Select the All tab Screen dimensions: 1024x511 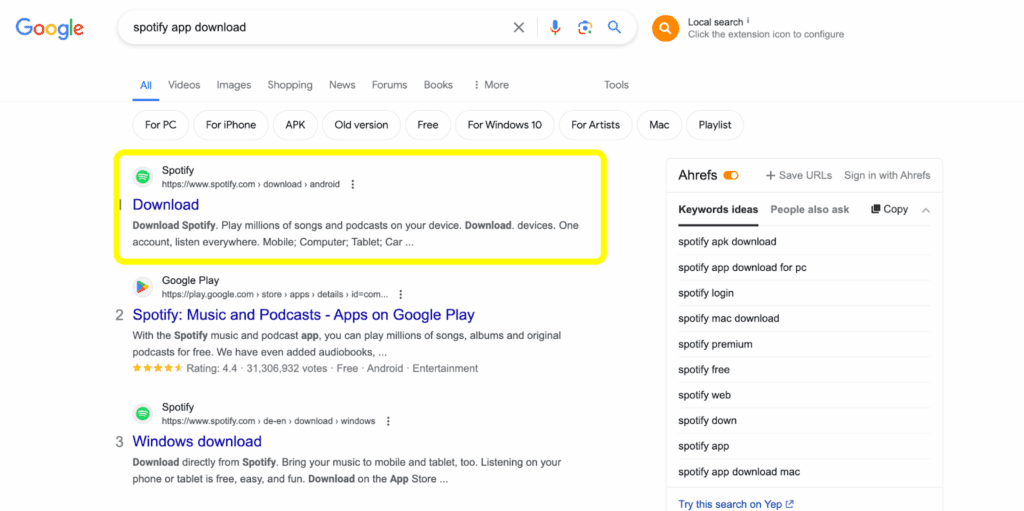click(x=146, y=86)
